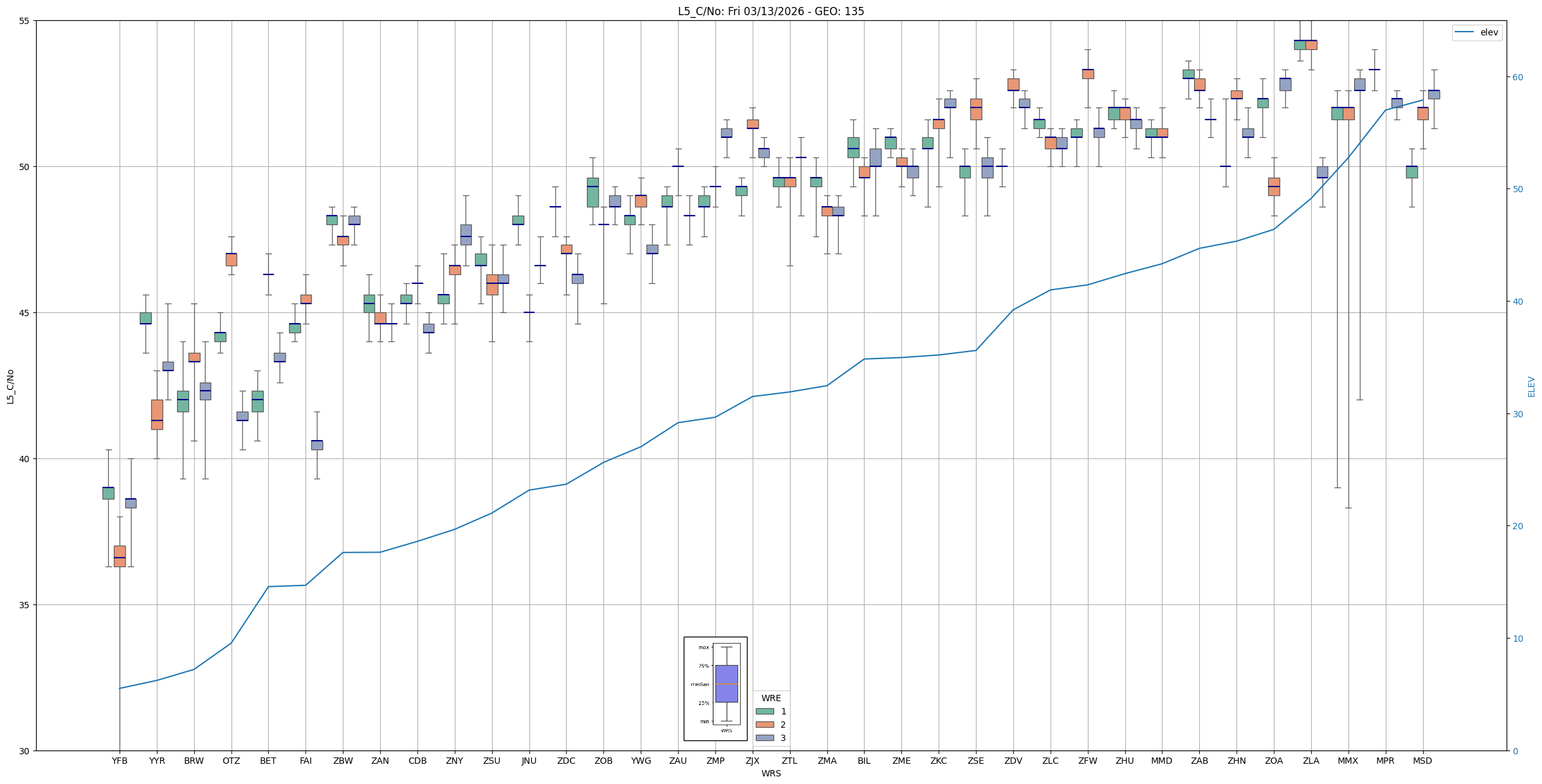Click the BRW station tick label
This screenshot has height=784, width=1542.
(194, 761)
